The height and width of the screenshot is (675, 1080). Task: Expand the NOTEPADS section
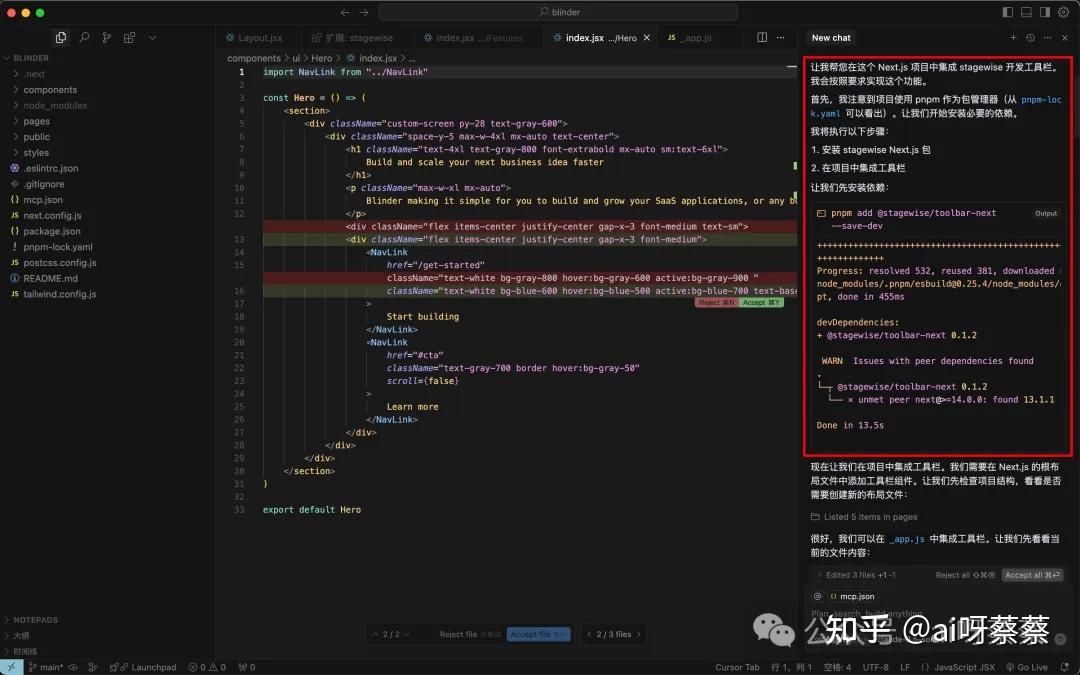pyautogui.click(x=34, y=620)
